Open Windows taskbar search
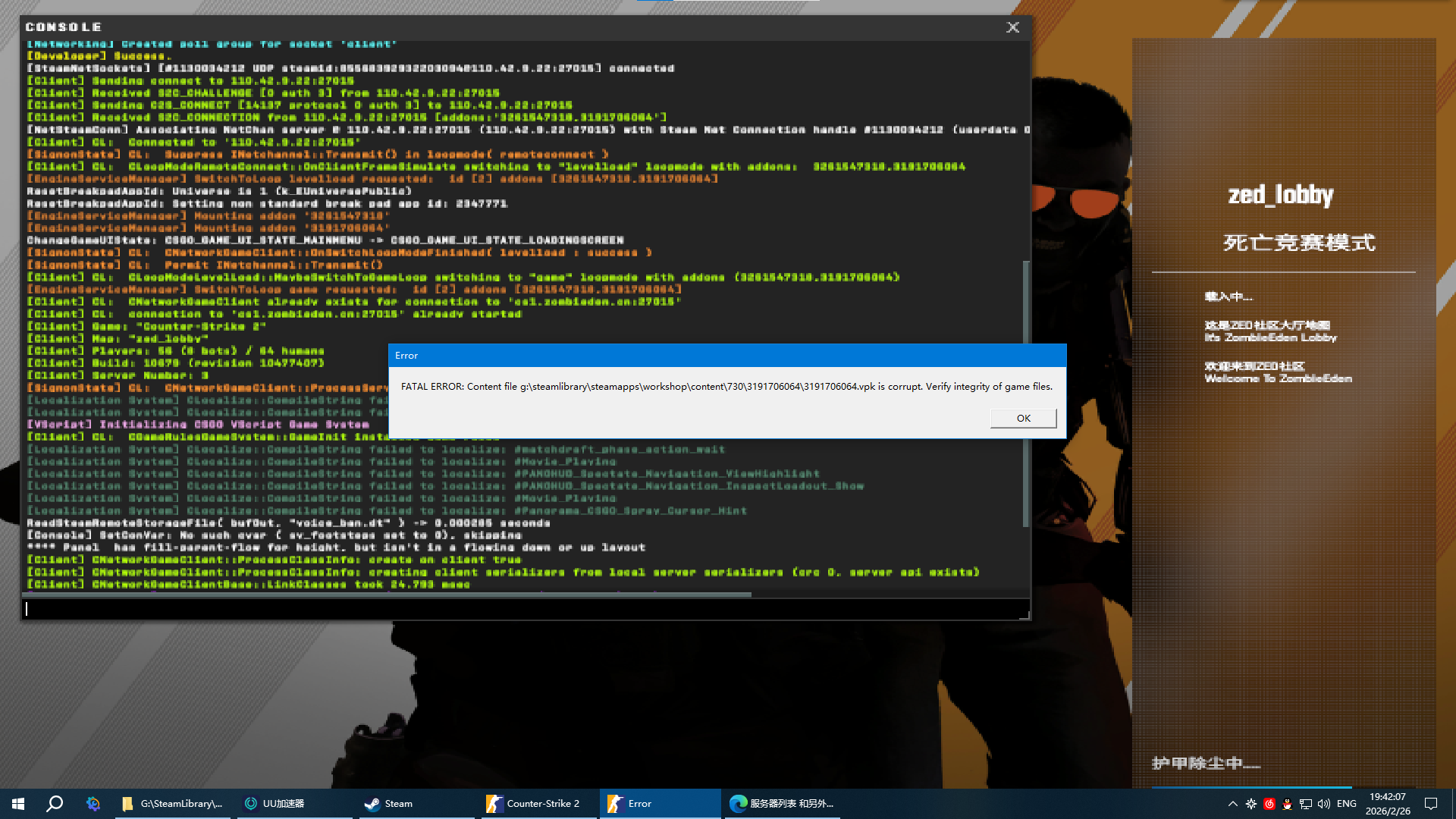This screenshot has height=819, width=1456. (x=55, y=804)
